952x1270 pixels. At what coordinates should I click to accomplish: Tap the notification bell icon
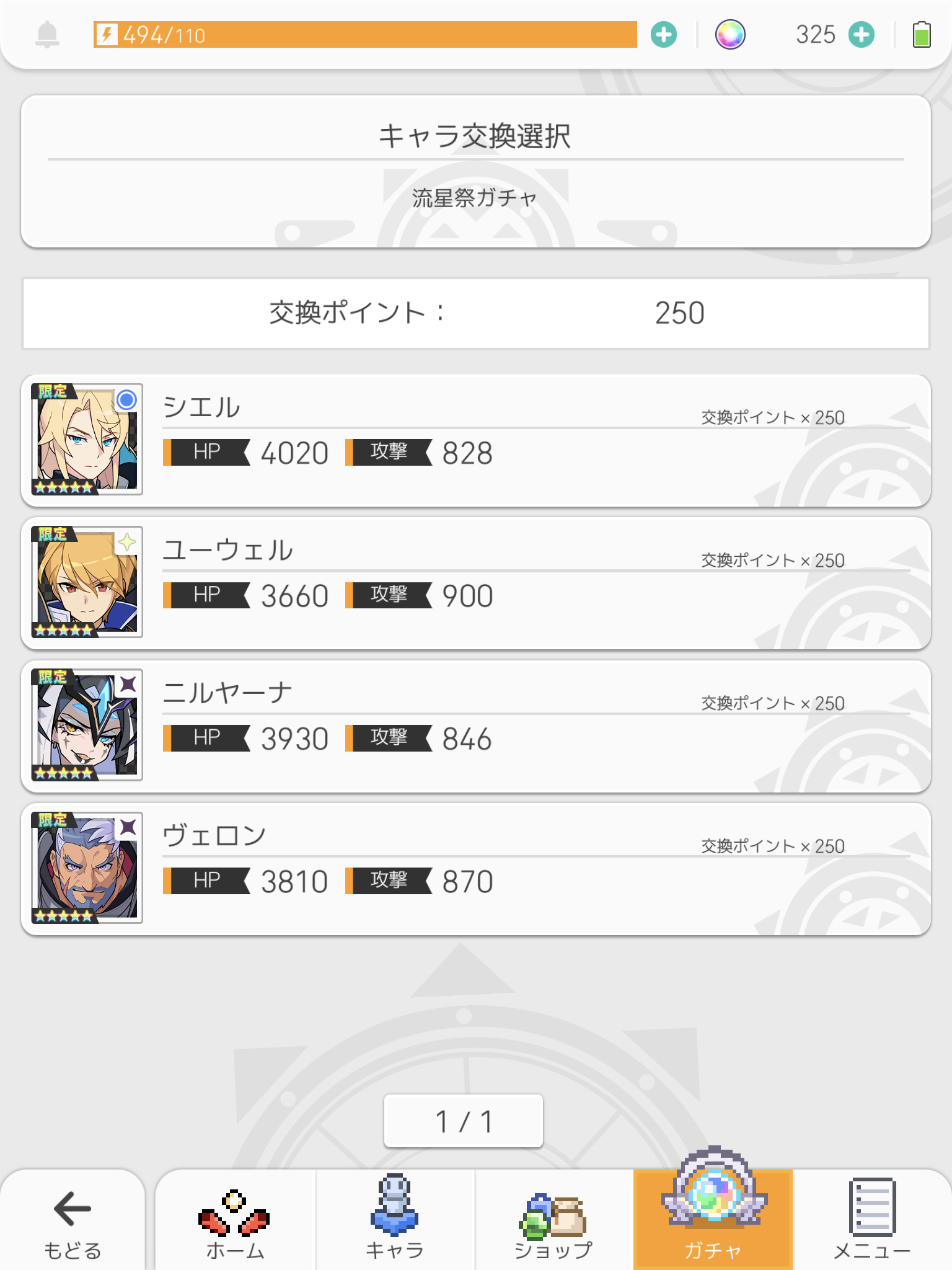point(47,35)
